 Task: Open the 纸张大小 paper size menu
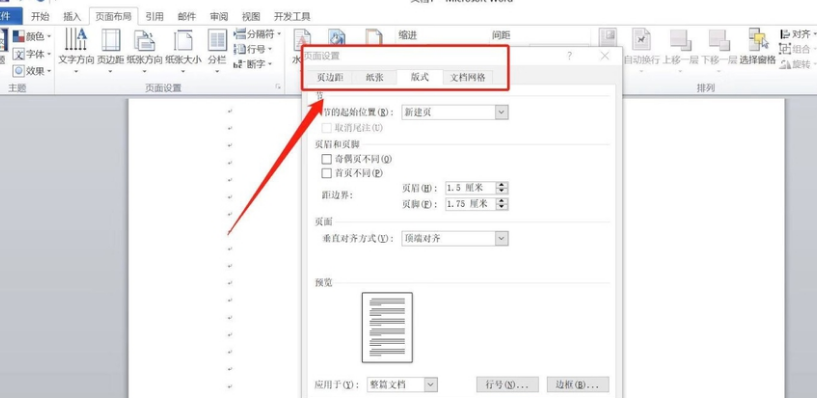point(183,51)
